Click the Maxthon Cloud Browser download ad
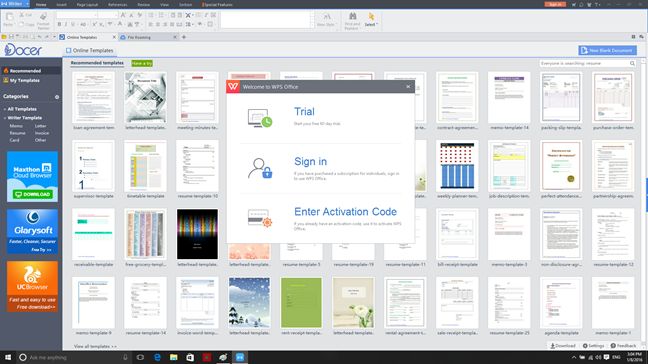Viewport: 648px width, 364px height. 32,177
